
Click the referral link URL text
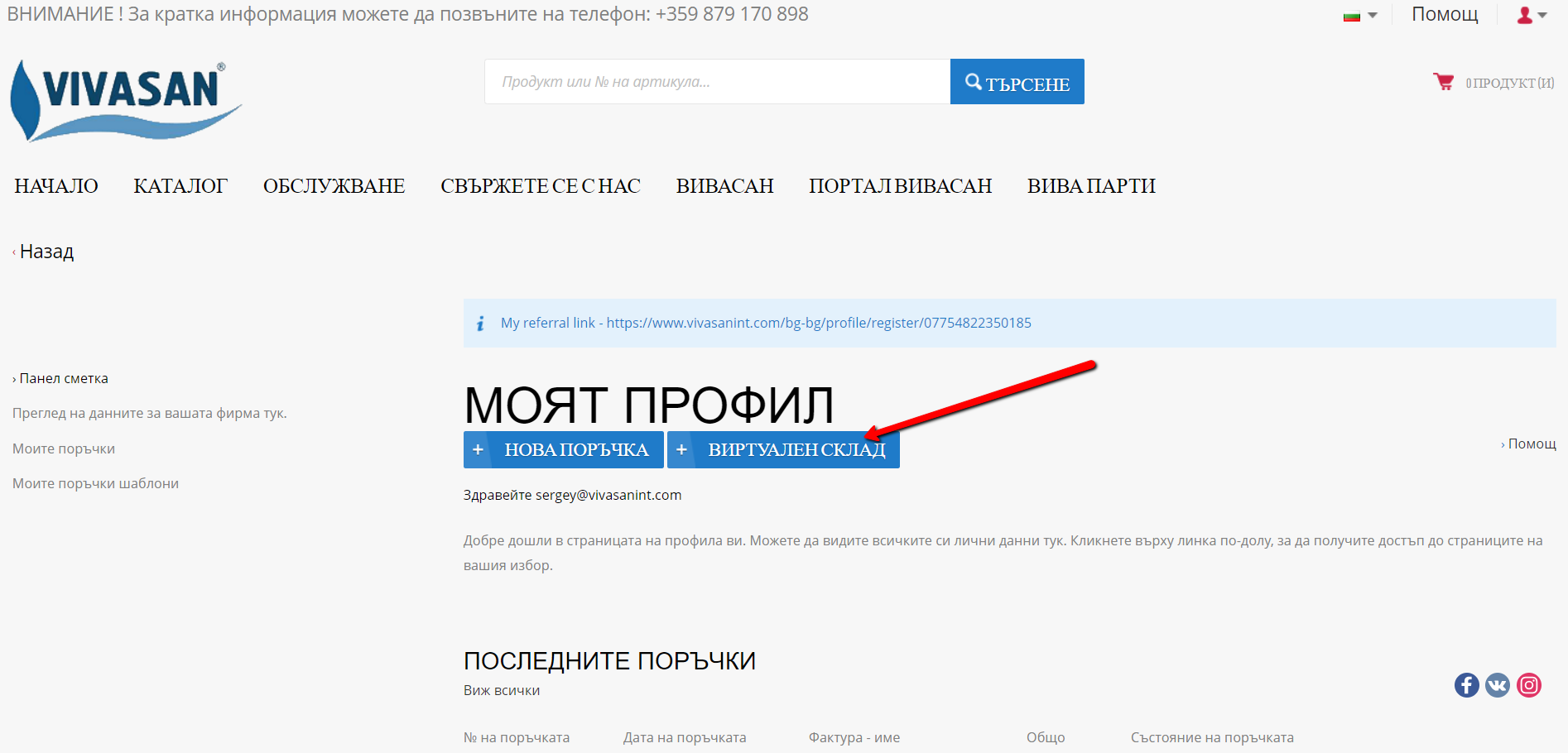tap(819, 323)
